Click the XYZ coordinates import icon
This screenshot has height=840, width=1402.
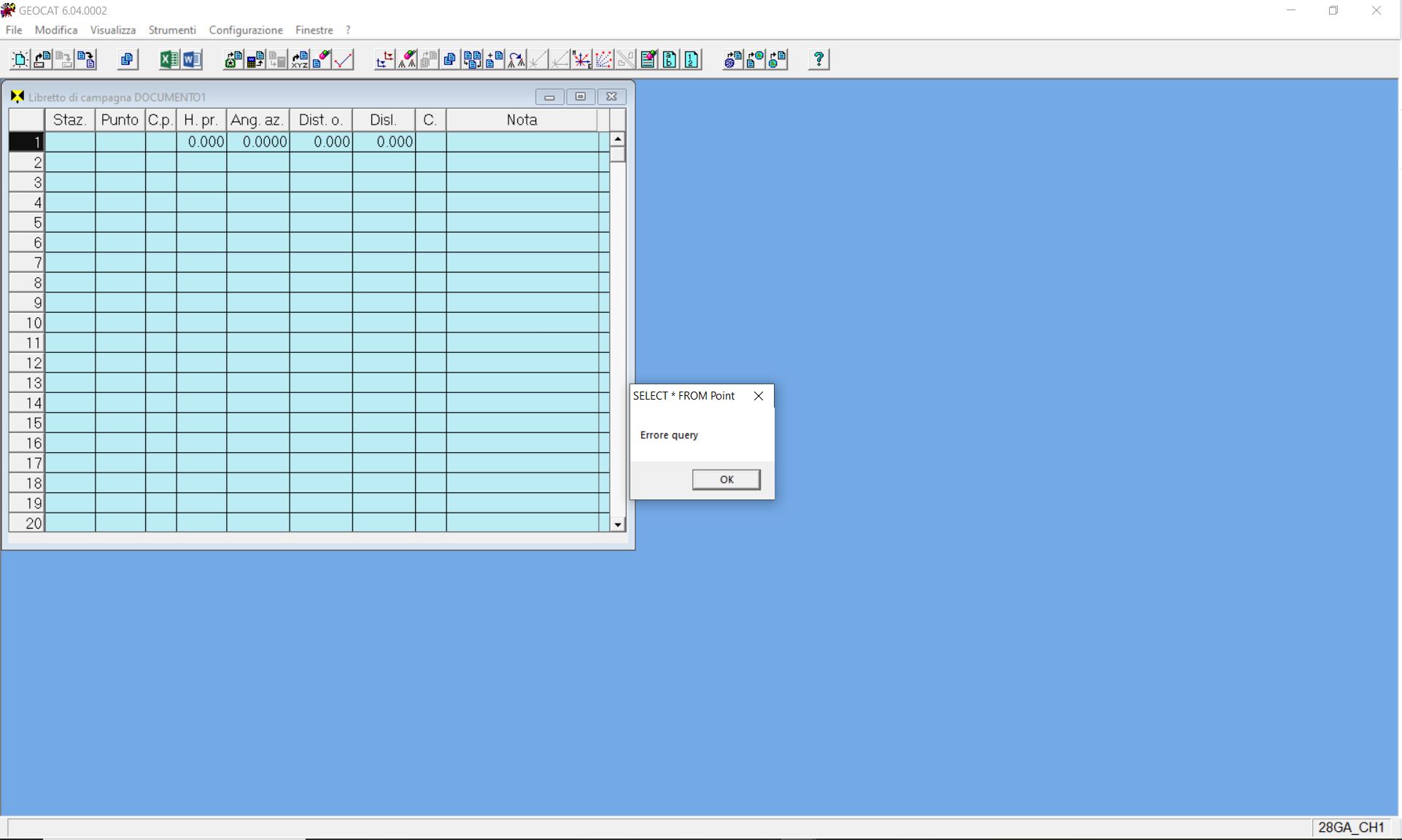pos(299,60)
